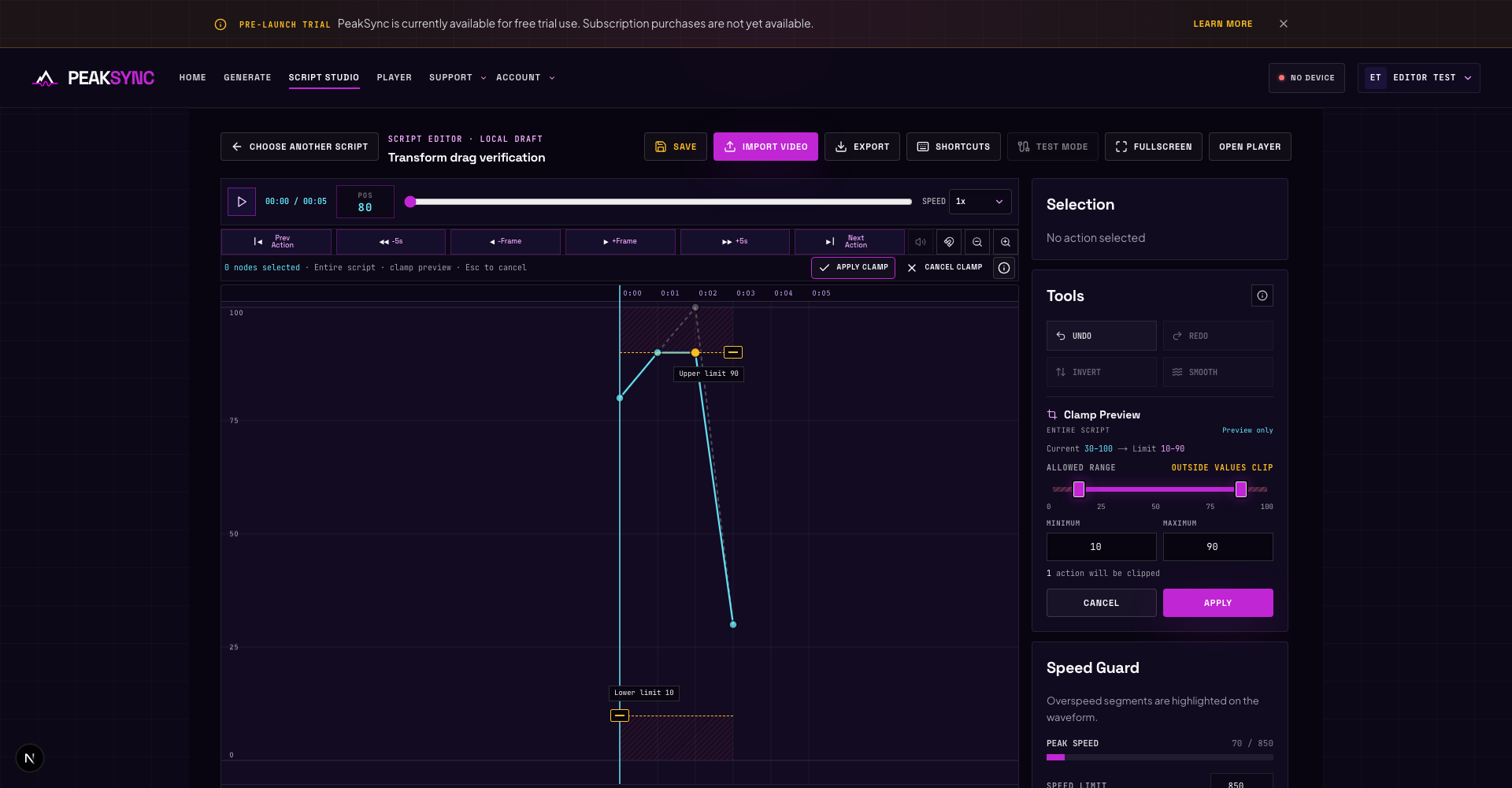Select the Script Studio nav tab
This screenshot has height=788, width=1512.
tap(324, 77)
